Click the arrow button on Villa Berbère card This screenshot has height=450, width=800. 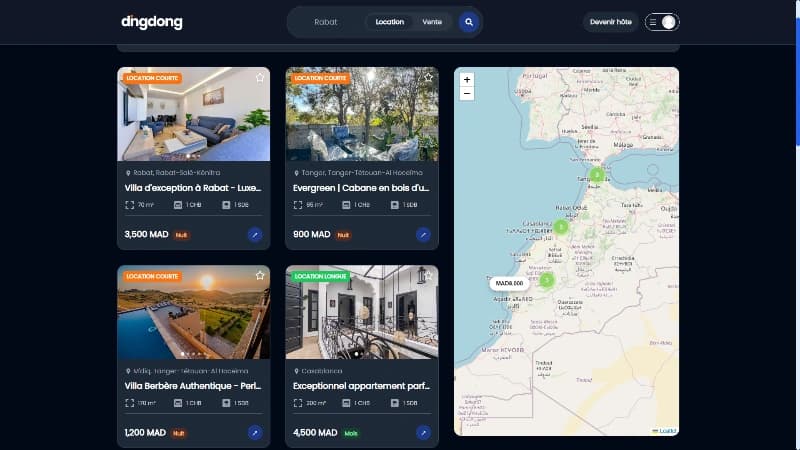click(x=255, y=433)
